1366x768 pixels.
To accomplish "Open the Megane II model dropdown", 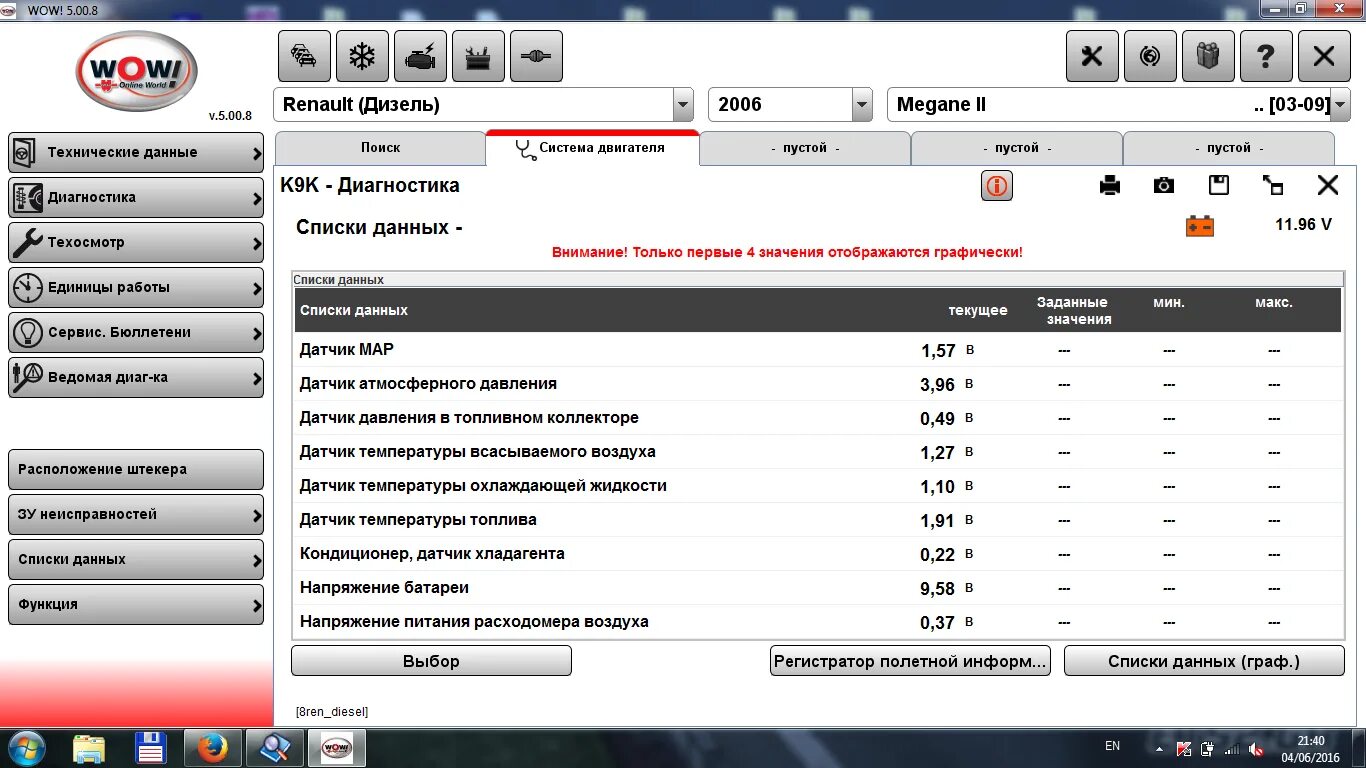I will 1340,105.
